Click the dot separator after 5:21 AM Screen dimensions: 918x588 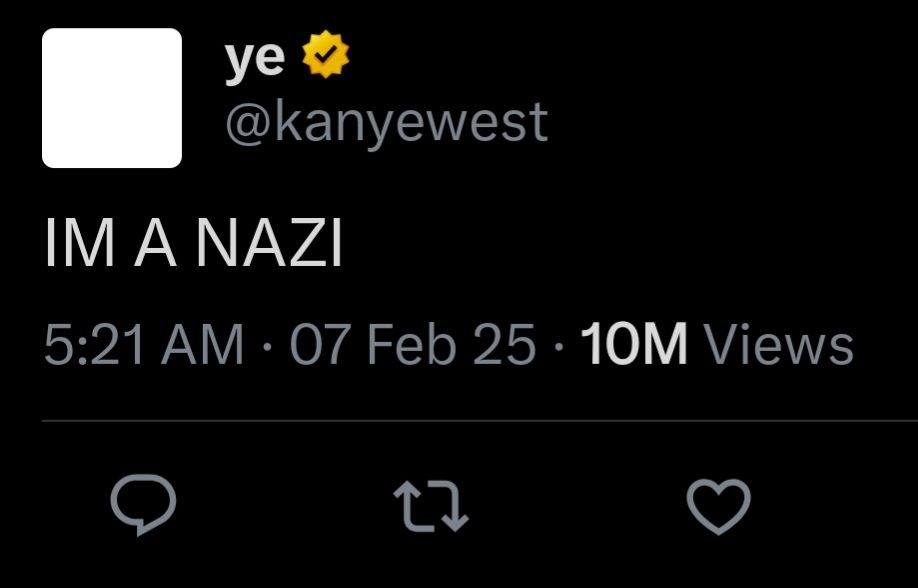[266, 346]
